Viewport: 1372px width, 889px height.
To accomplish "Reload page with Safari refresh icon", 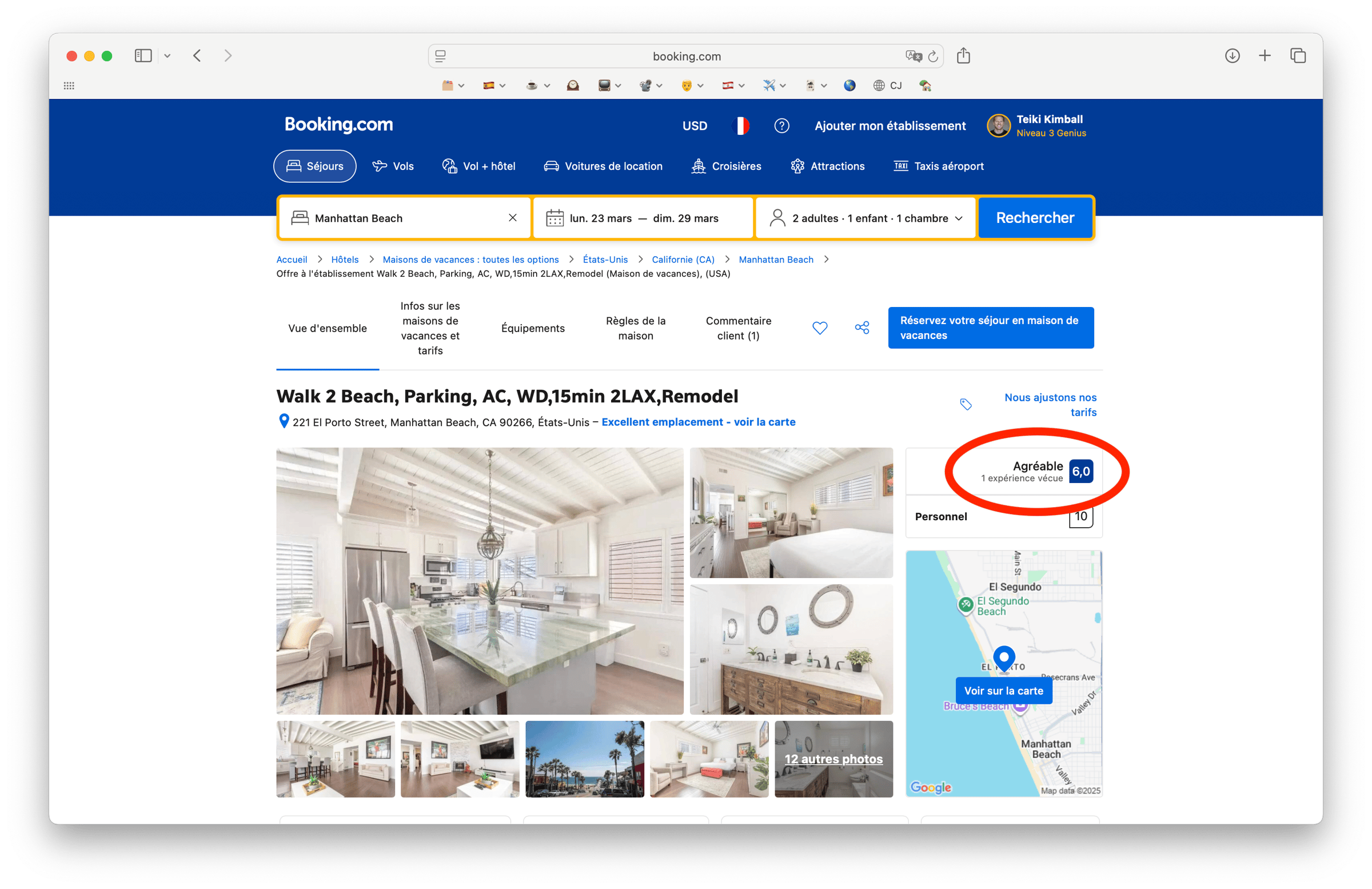I will point(934,57).
